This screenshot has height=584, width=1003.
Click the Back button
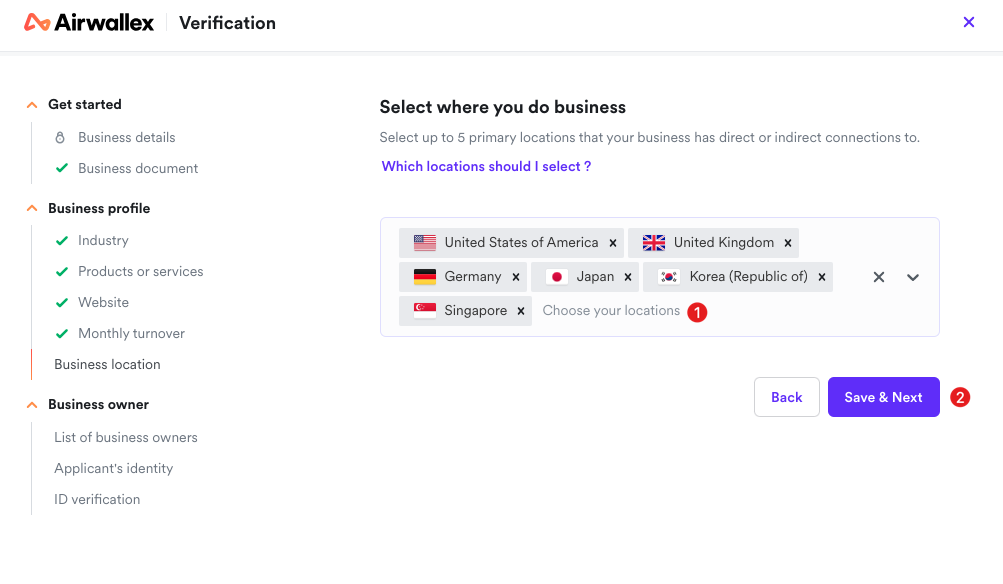coord(786,397)
